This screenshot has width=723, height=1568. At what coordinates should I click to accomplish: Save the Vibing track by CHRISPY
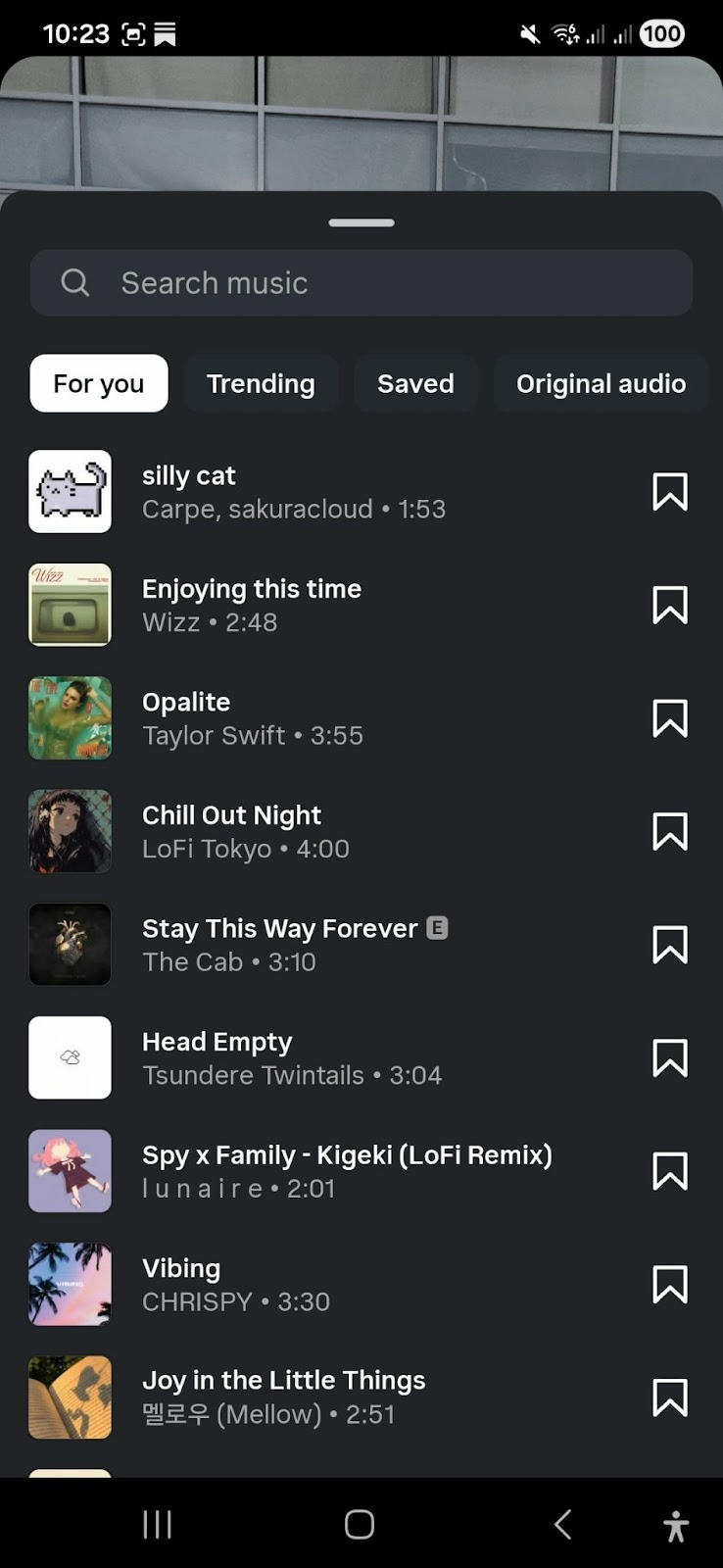(670, 1285)
